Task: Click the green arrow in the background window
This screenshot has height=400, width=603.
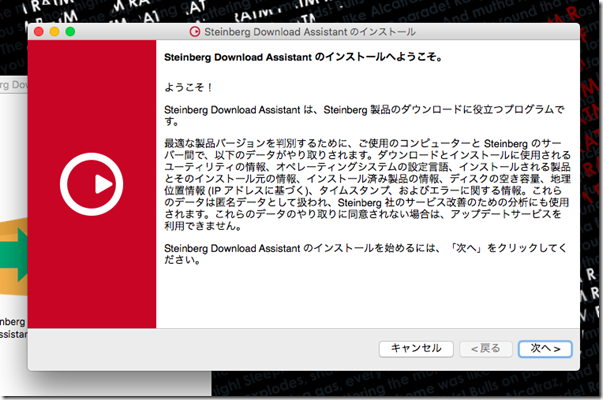Action: click(14, 255)
